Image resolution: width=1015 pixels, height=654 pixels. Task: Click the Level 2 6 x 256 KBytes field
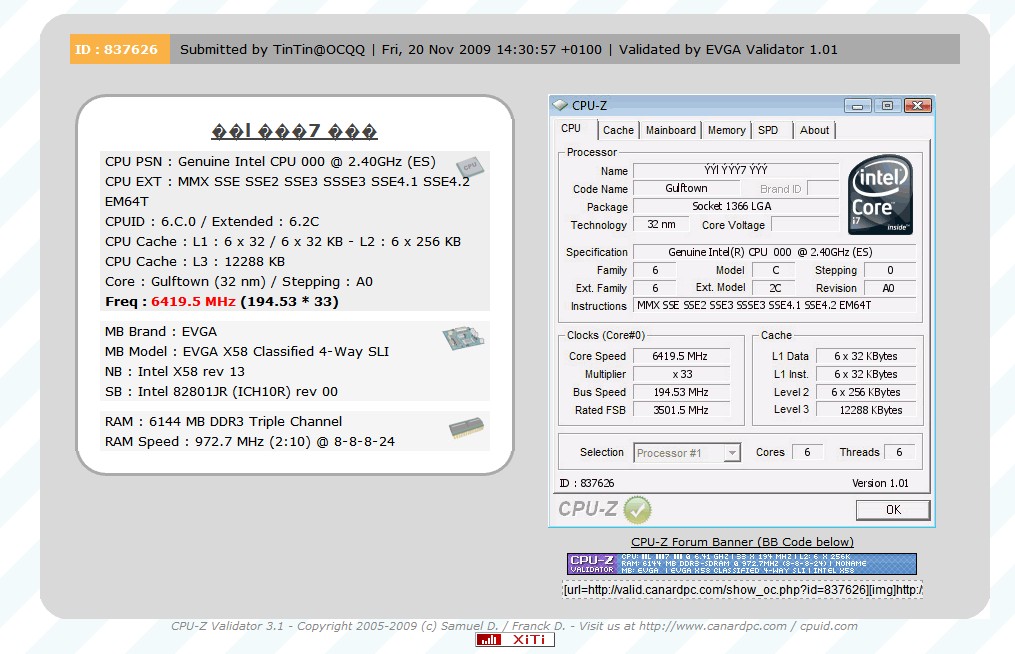pyautogui.click(x=866, y=392)
